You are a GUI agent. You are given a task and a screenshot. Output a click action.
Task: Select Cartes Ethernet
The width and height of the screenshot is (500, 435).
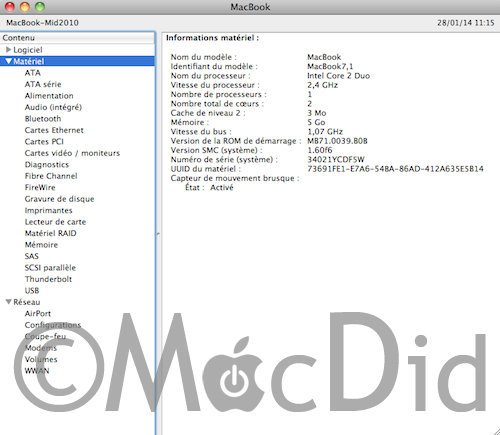[54, 130]
